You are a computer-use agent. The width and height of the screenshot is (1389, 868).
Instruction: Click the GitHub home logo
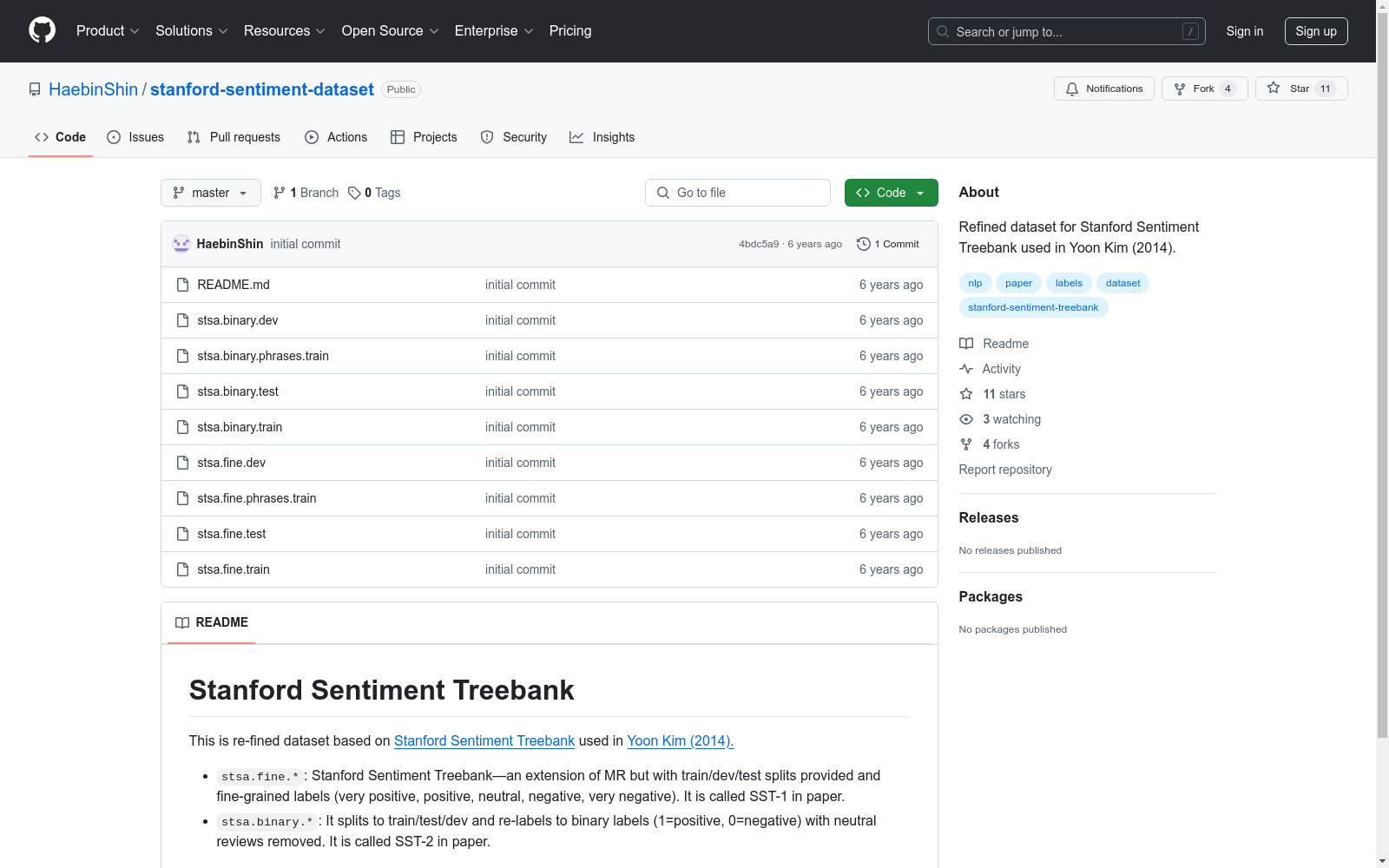(42, 30)
